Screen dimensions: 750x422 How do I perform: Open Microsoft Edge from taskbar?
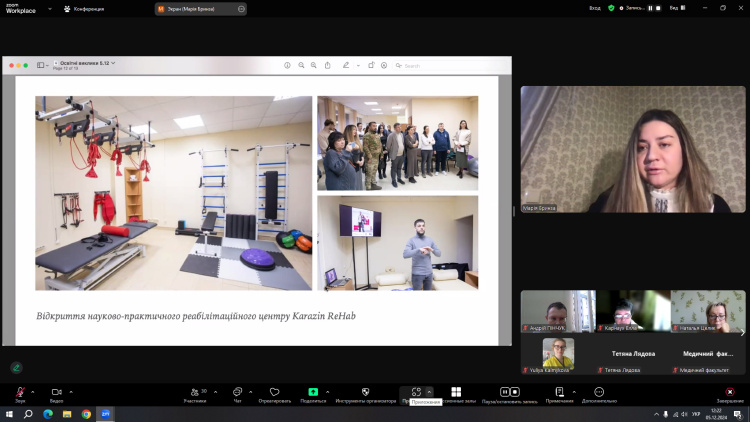[48, 414]
